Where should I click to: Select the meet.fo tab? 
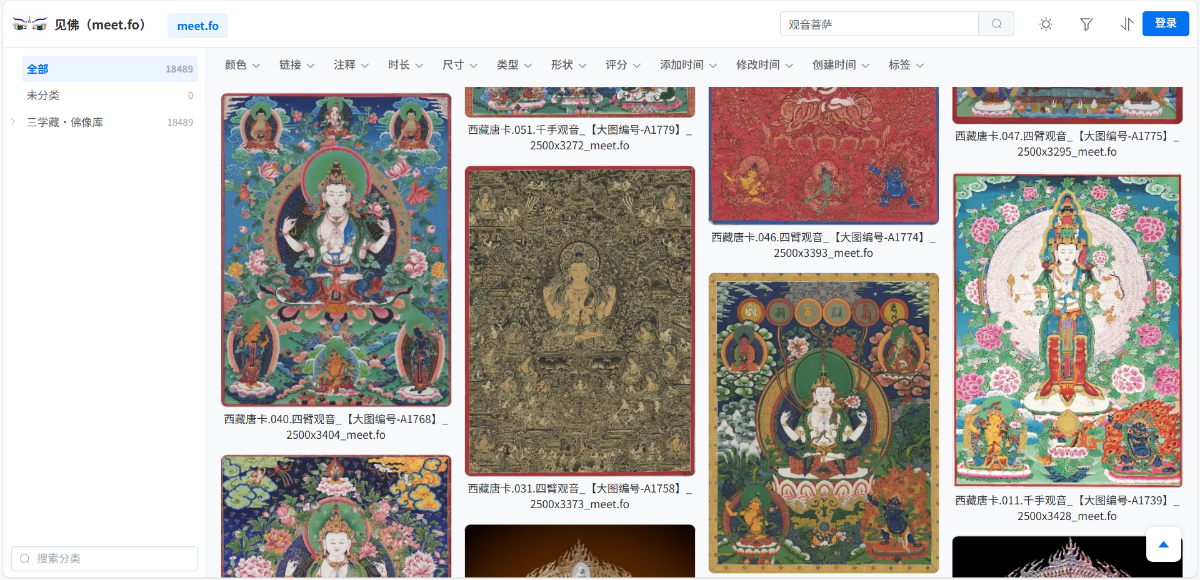(198, 25)
